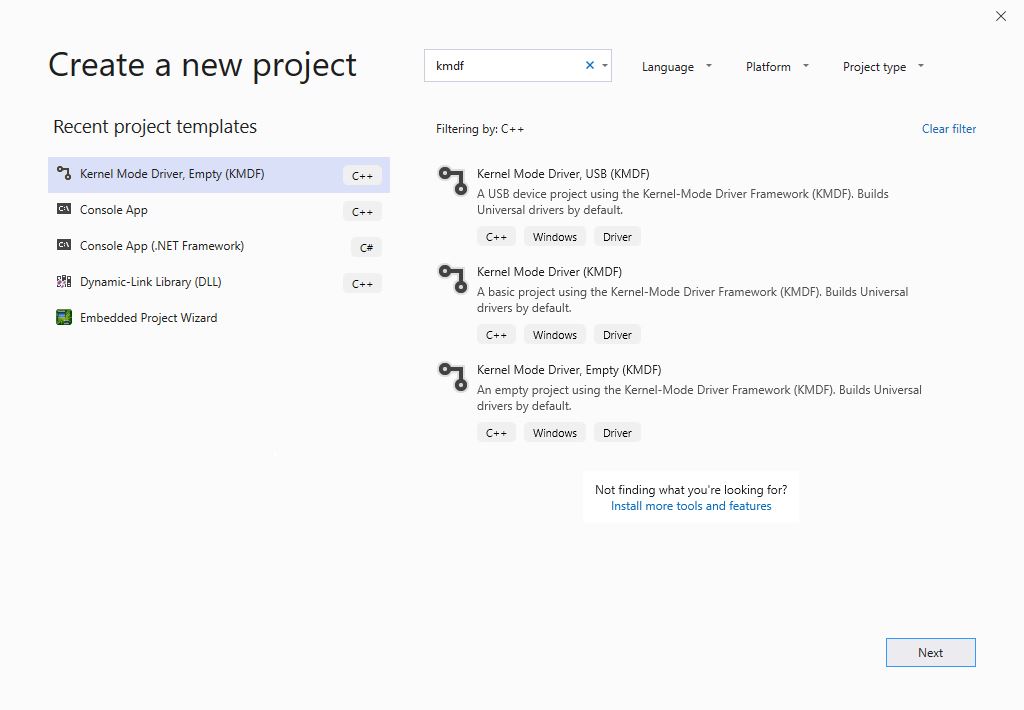Image resolution: width=1024 pixels, height=710 pixels.
Task: Click the C++ tag under USB (KMDF) template
Action: [496, 236]
